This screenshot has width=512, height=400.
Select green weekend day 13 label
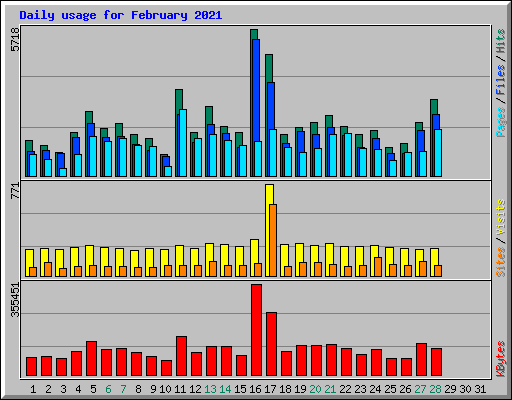pos(210,389)
